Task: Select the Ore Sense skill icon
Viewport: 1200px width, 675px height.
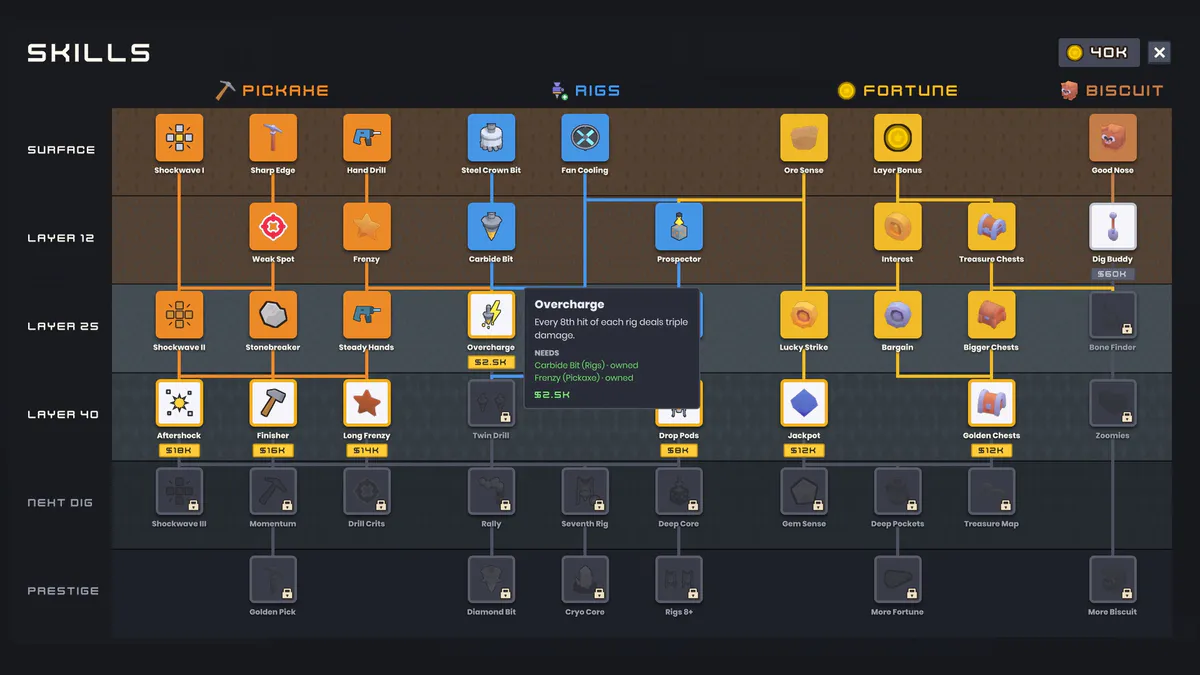Action: coord(804,138)
